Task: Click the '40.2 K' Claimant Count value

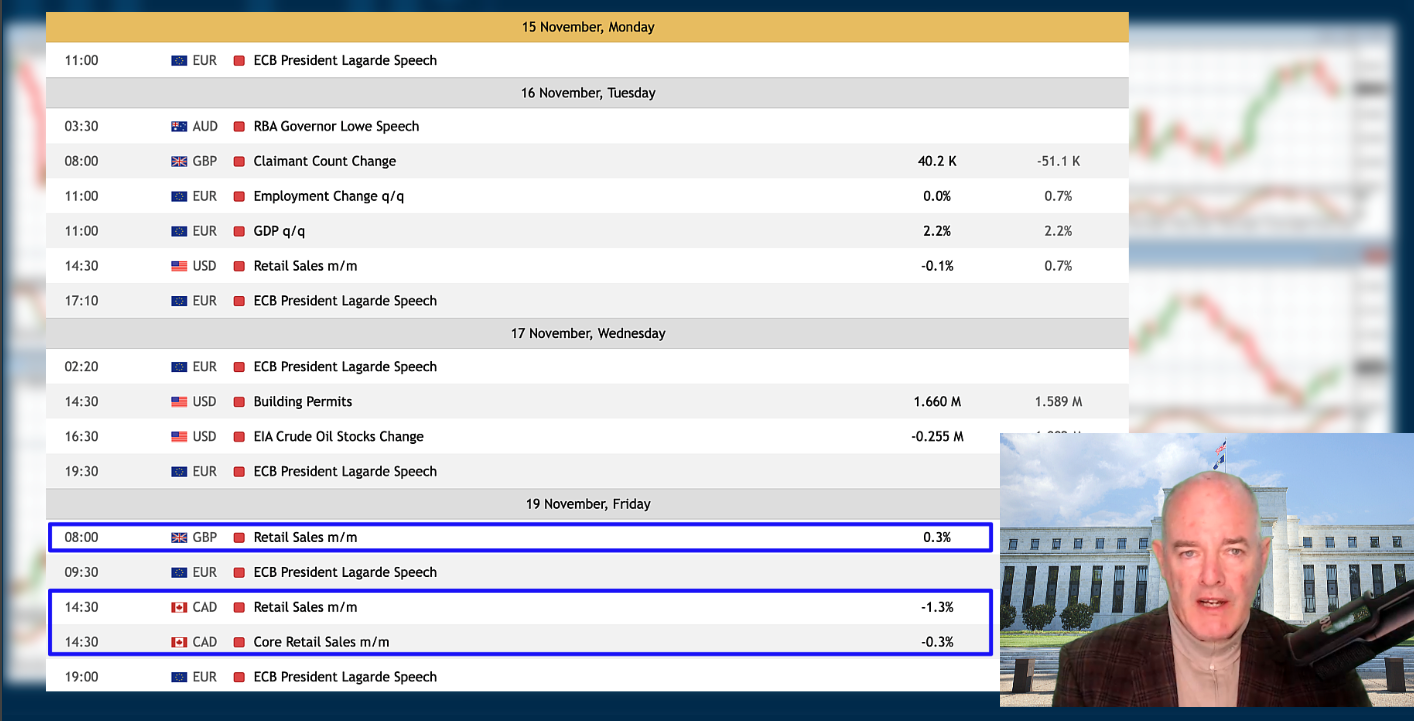Action: pyautogui.click(x=937, y=161)
